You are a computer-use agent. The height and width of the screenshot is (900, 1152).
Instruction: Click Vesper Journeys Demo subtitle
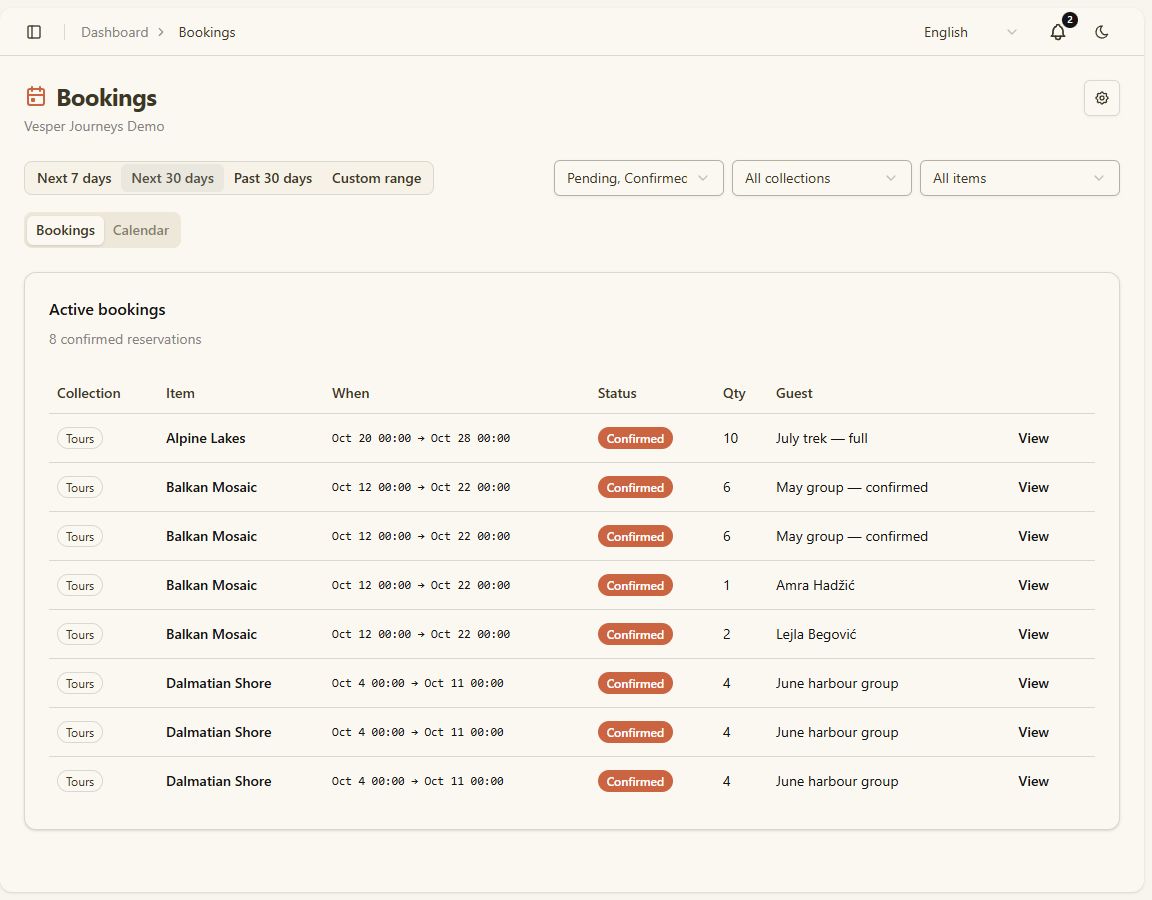[x=94, y=126]
